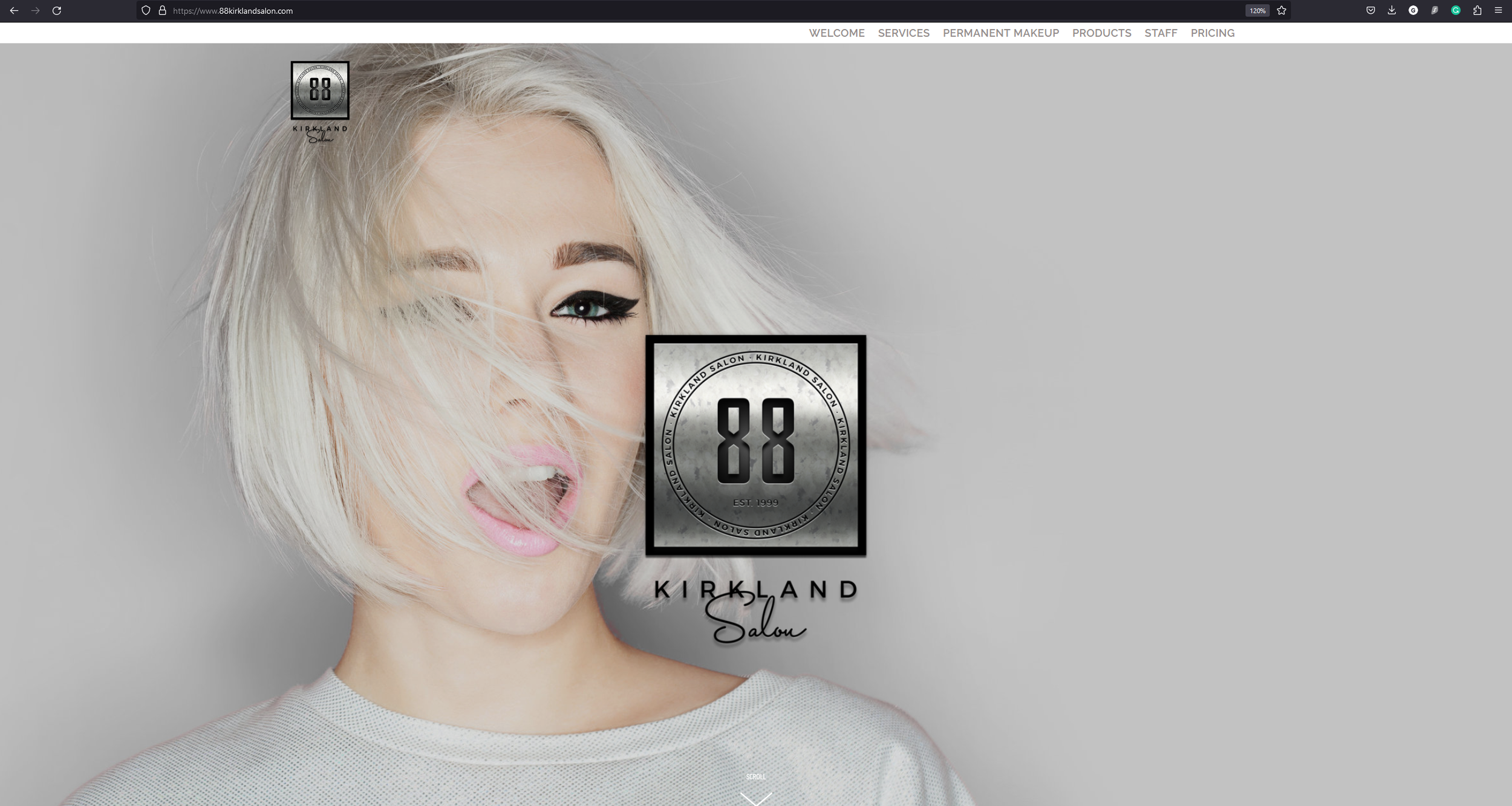Open the browser hamburger menu
This screenshot has height=806, width=1512.
[x=1498, y=10]
